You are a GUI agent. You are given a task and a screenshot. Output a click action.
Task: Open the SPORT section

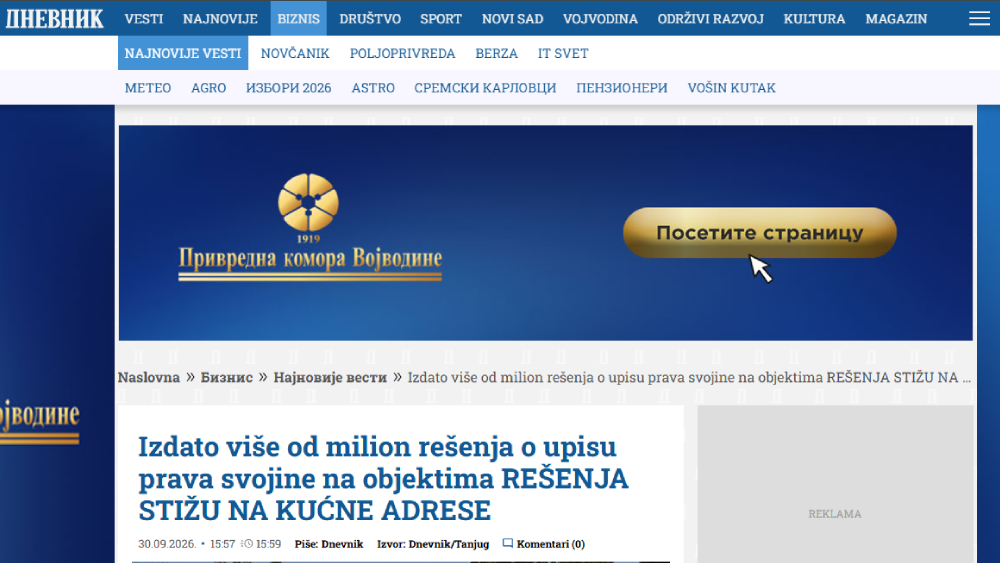pos(441,18)
